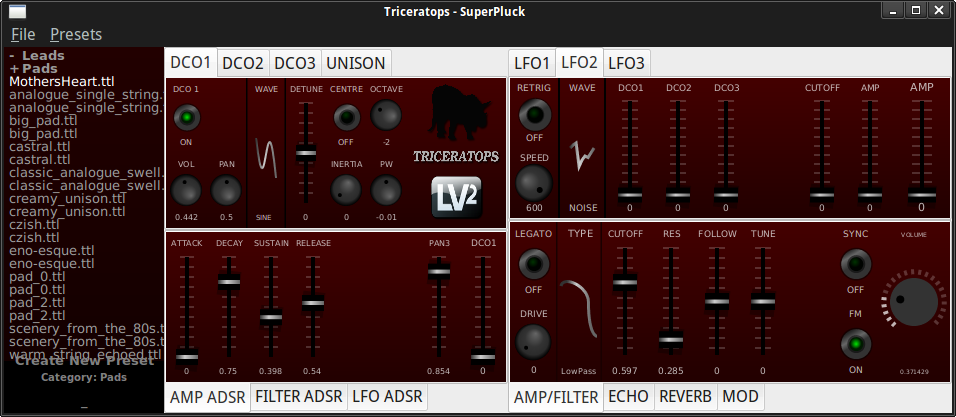Click the DRIVE knob
Screen dimensions: 956x417
533,341
